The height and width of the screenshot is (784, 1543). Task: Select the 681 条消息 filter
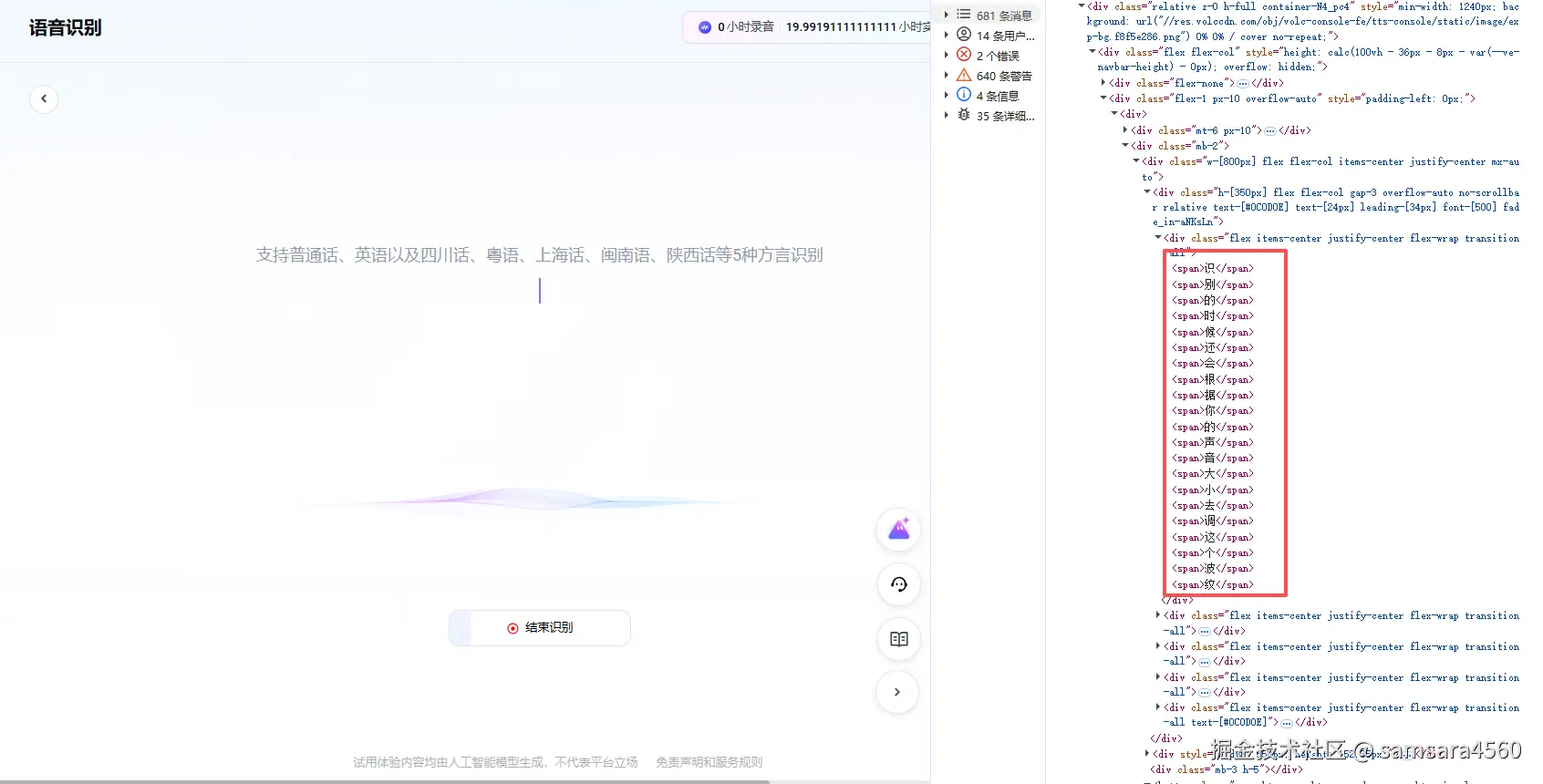[1004, 15]
